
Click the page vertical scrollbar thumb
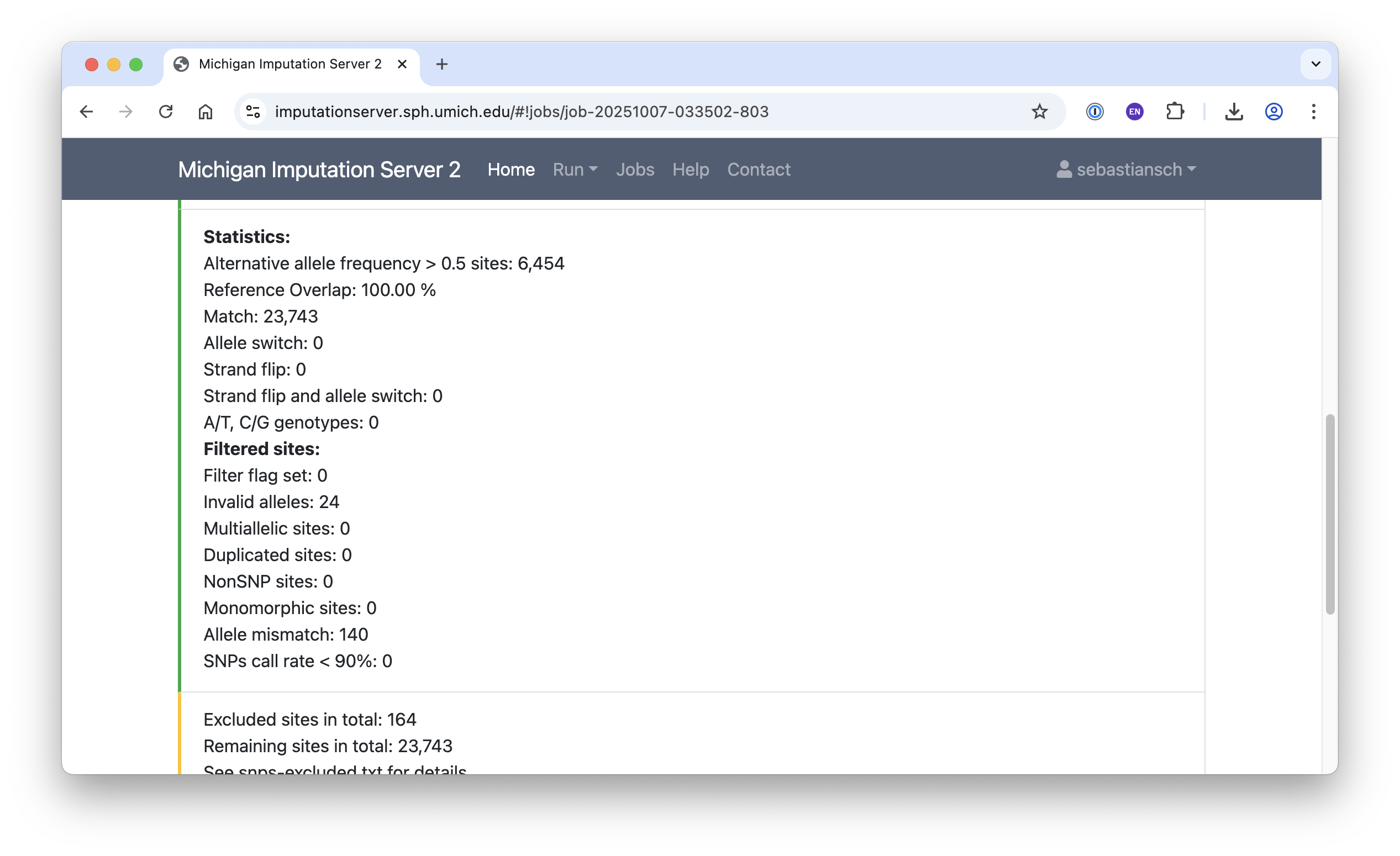(x=1329, y=514)
